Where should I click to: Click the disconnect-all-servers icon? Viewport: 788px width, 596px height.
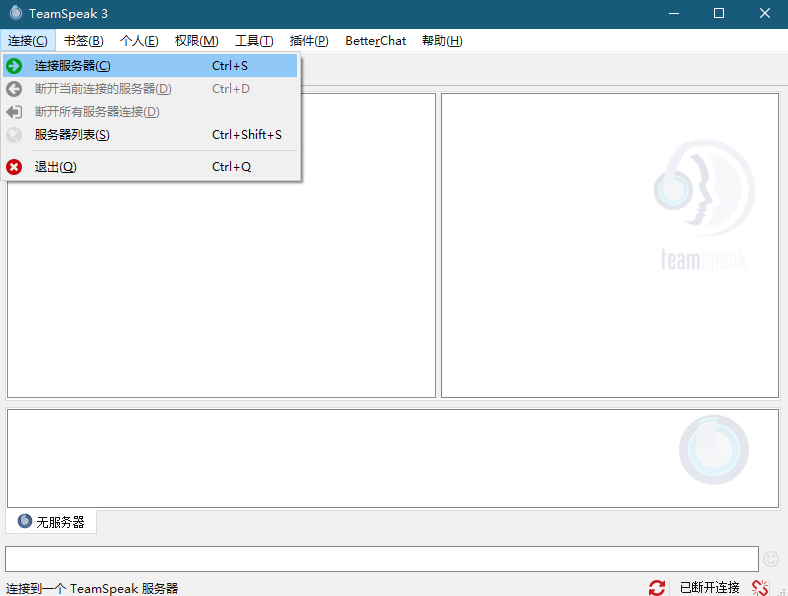pyautogui.click(x=14, y=112)
